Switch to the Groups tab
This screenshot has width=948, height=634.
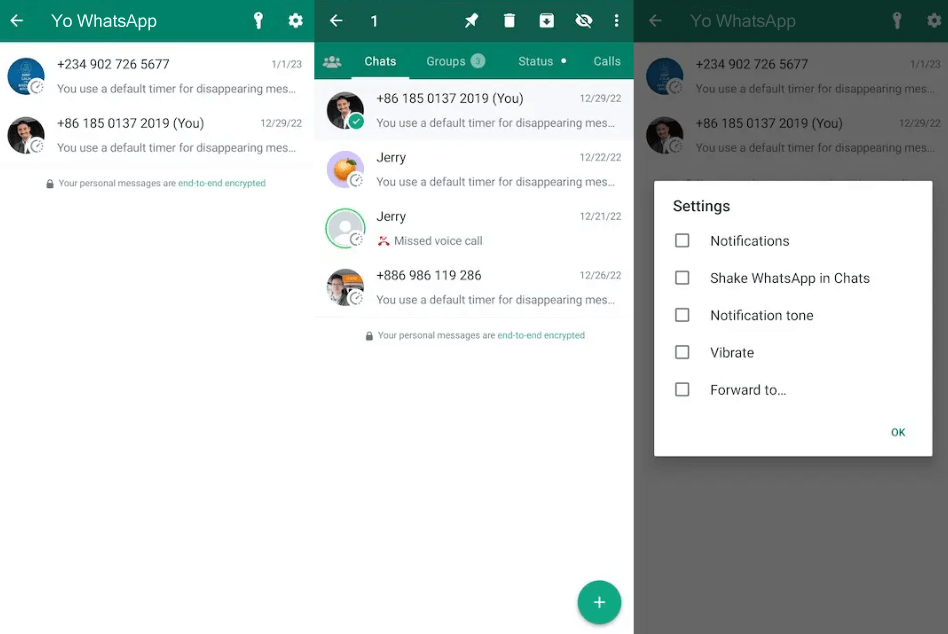(454, 62)
